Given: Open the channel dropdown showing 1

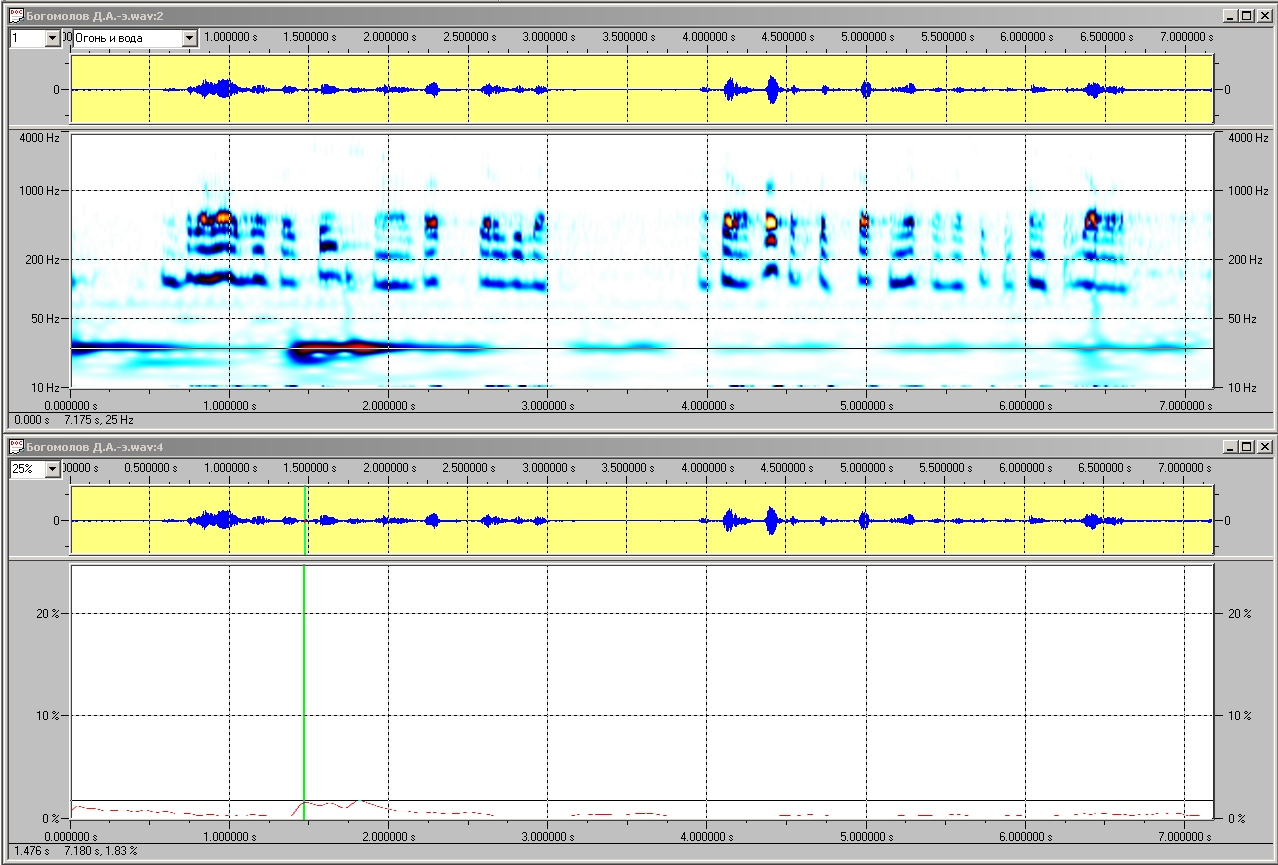Looking at the screenshot, I should 53,38.
